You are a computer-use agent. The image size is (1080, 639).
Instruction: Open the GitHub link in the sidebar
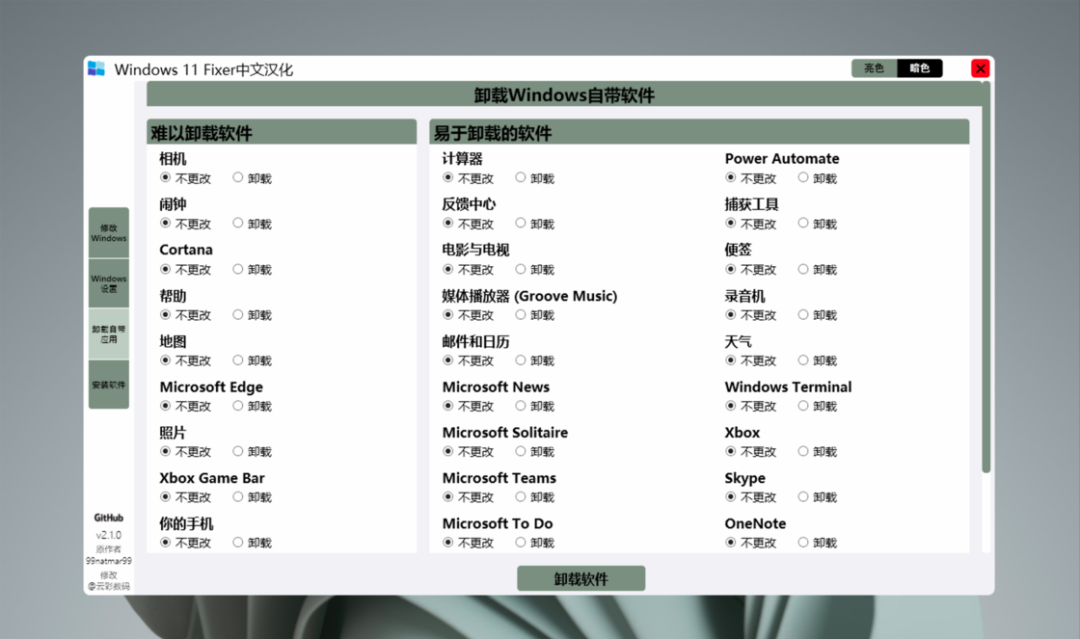[107, 518]
